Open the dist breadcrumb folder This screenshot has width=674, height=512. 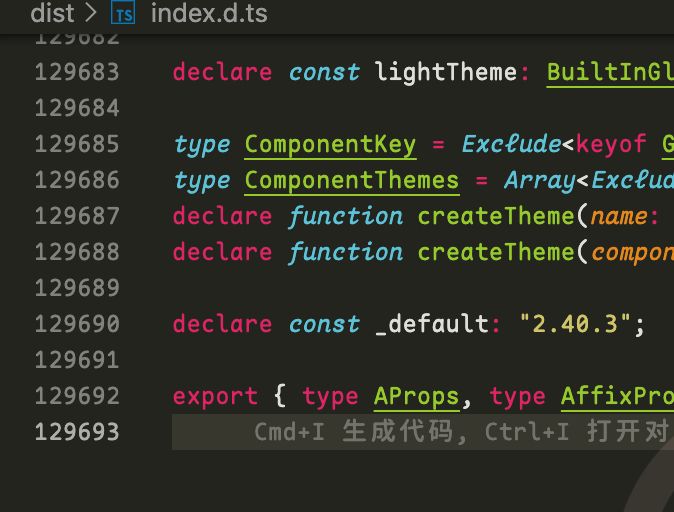coord(52,12)
